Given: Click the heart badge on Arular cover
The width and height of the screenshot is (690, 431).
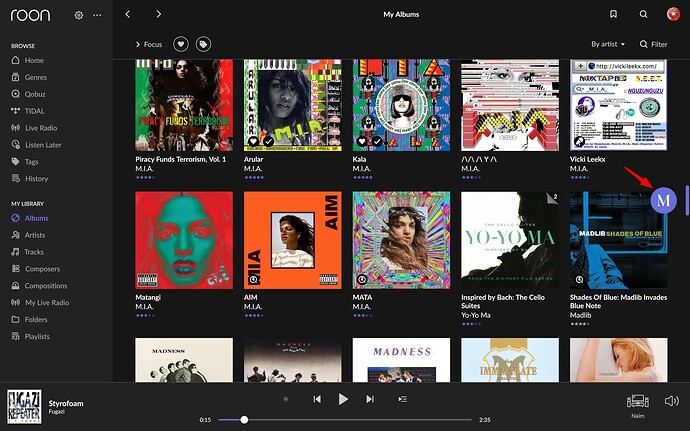Looking at the screenshot, I should coord(253,141).
